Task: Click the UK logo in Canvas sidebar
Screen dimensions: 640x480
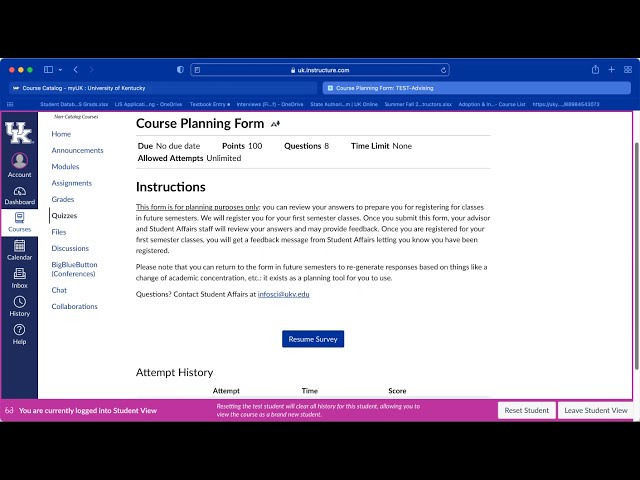Action: click(x=19, y=133)
